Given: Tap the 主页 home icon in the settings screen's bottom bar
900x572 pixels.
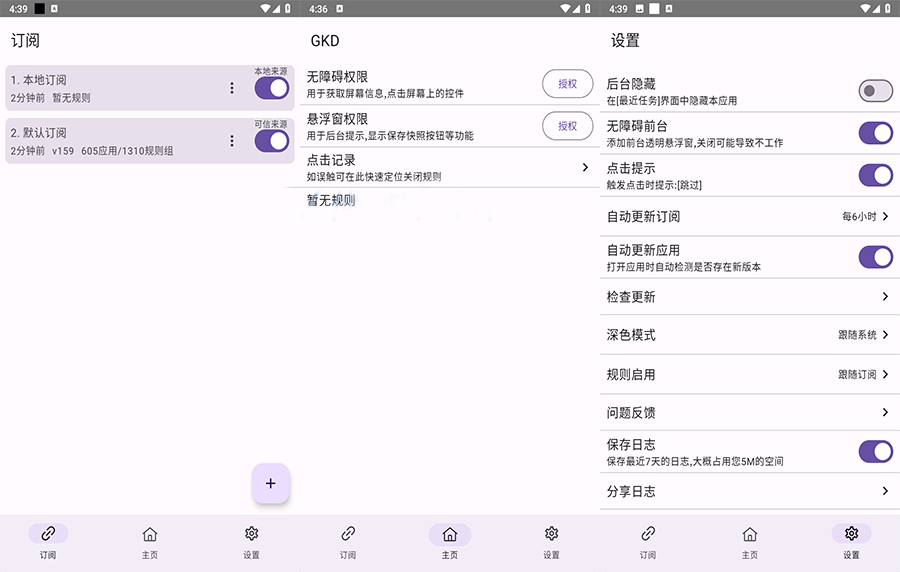Looking at the screenshot, I should point(750,534).
